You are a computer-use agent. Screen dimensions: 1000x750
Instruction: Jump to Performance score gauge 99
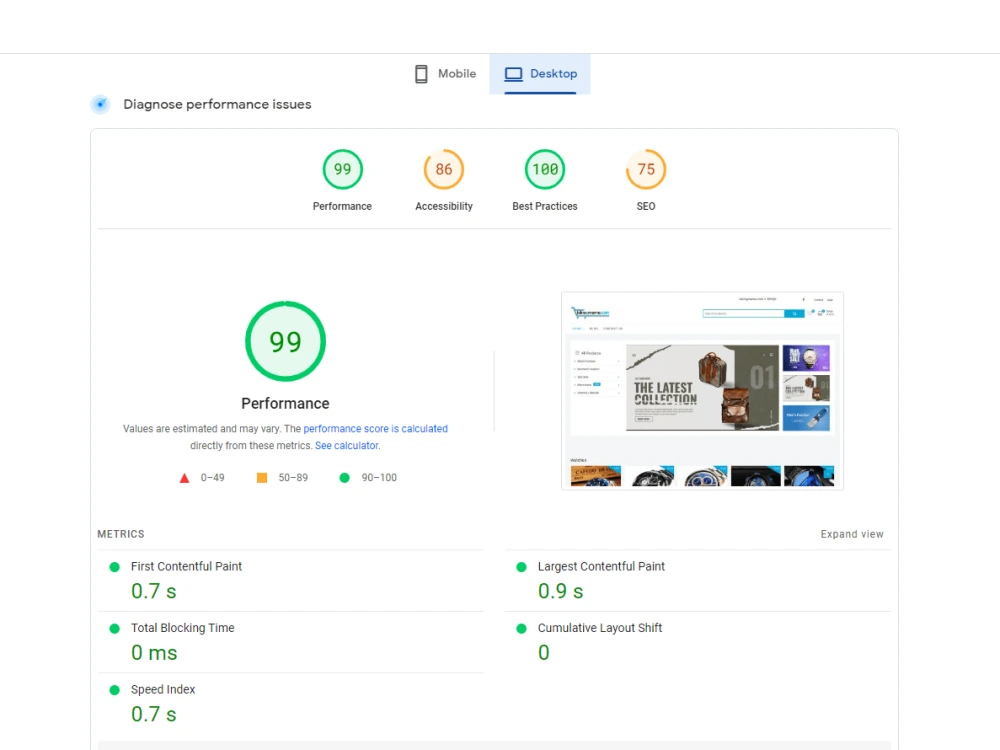(x=342, y=169)
